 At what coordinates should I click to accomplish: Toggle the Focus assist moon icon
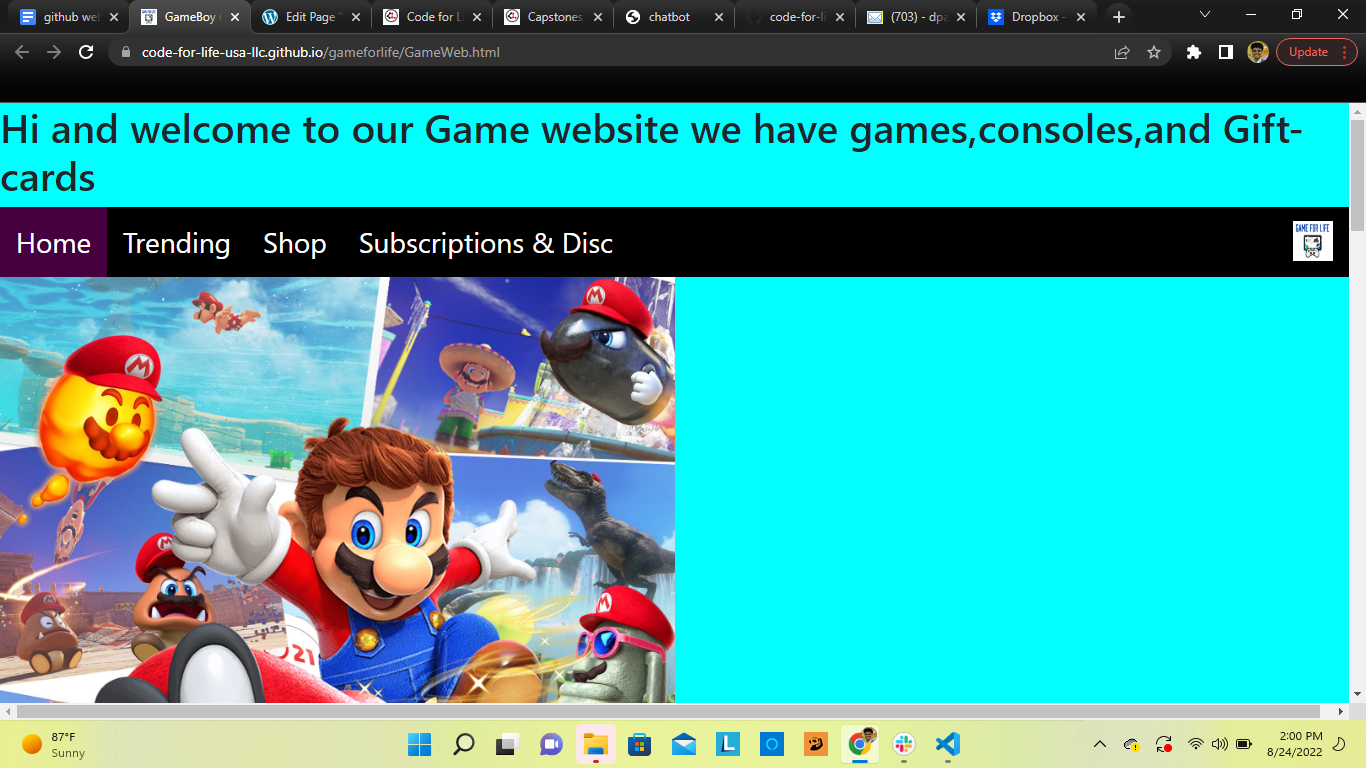tap(1340, 744)
